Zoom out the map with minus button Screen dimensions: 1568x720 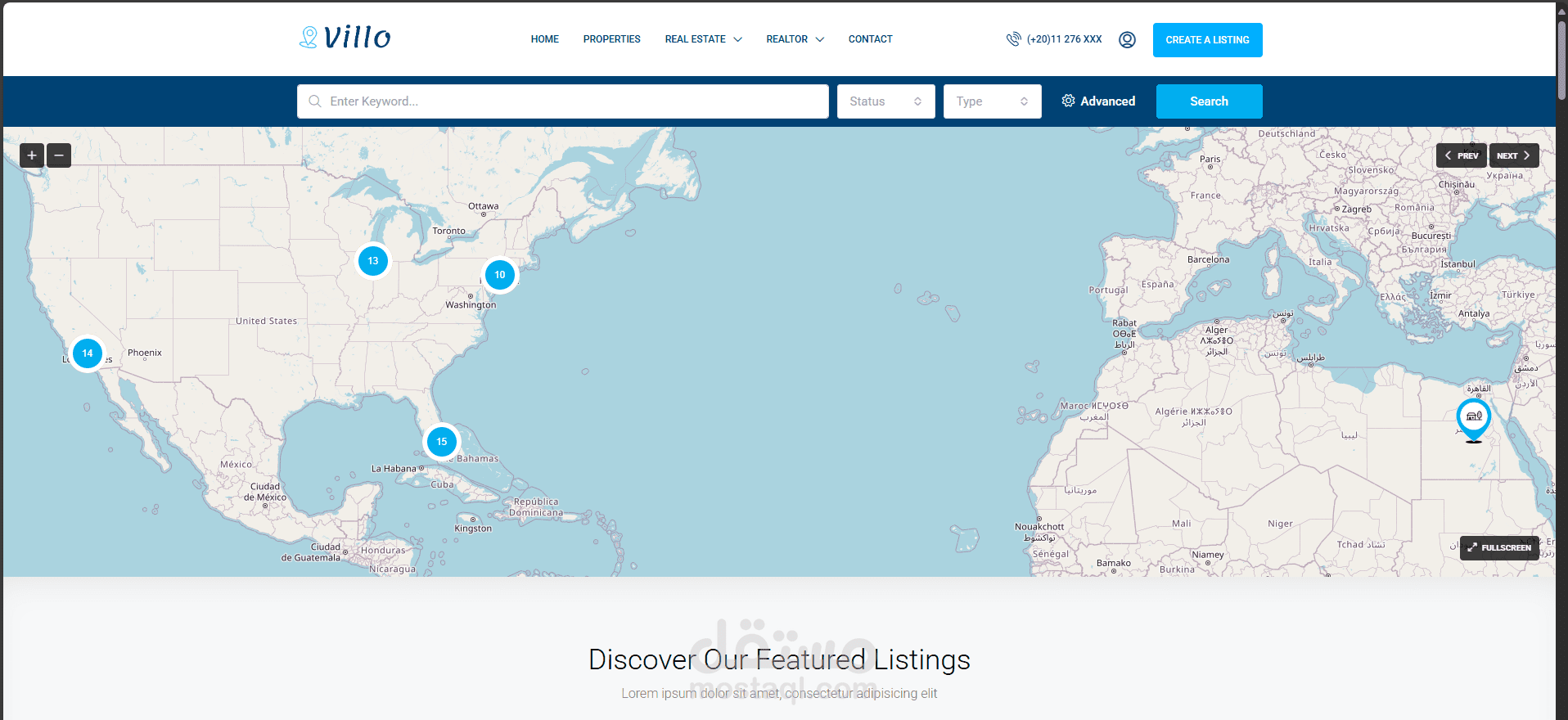pos(59,155)
